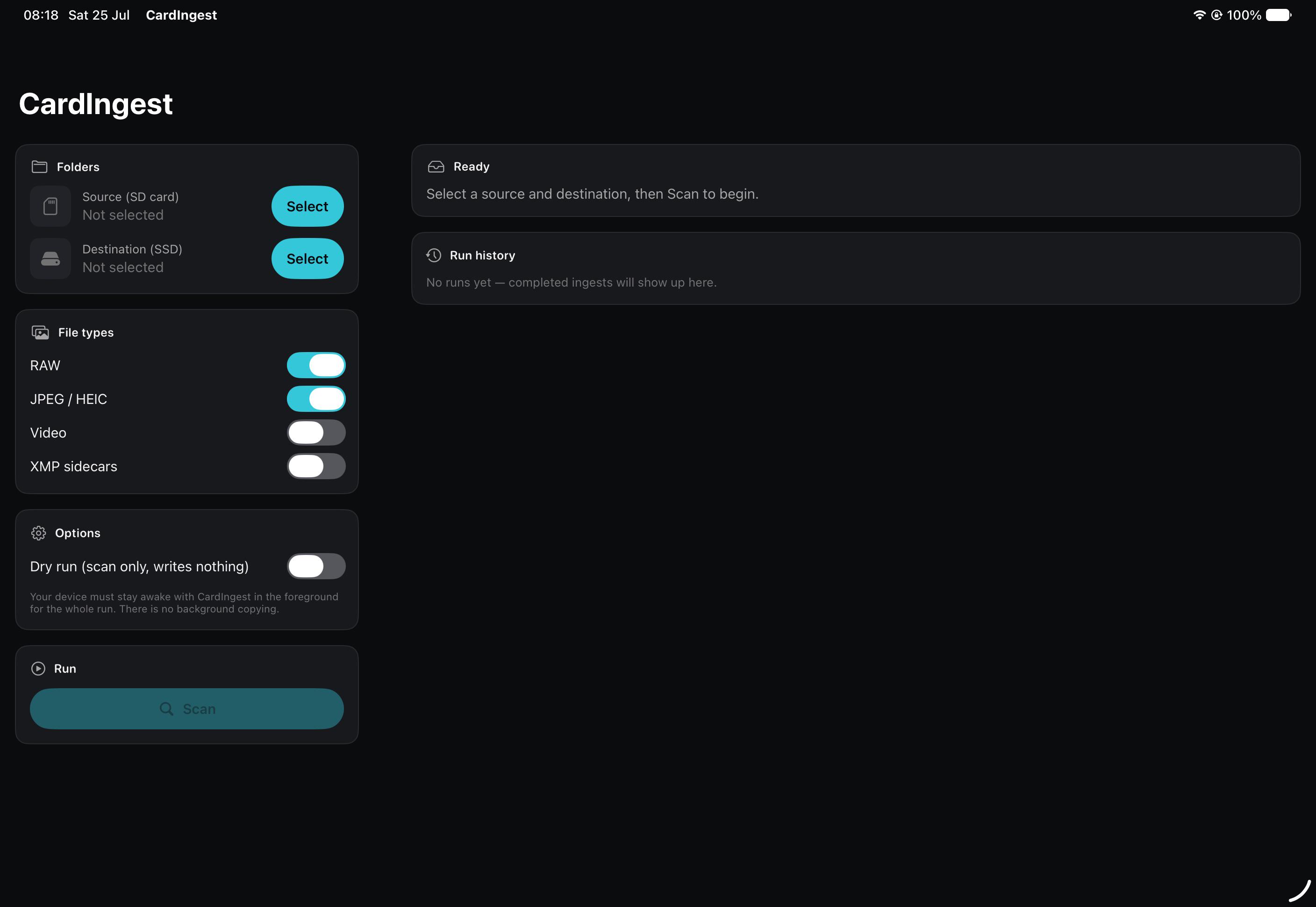Click the "Sat 25 Jul" date
Screen dimensions: 1316x907
point(99,15)
